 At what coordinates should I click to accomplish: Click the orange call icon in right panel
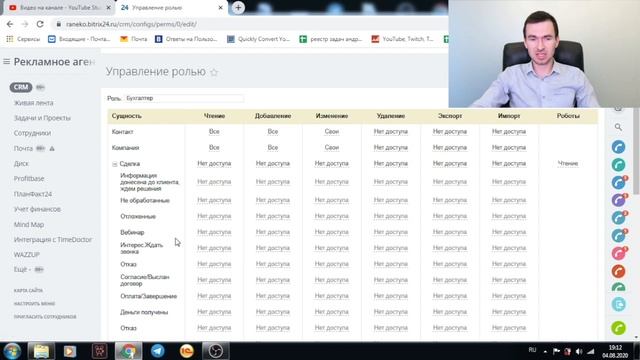[618, 271]
